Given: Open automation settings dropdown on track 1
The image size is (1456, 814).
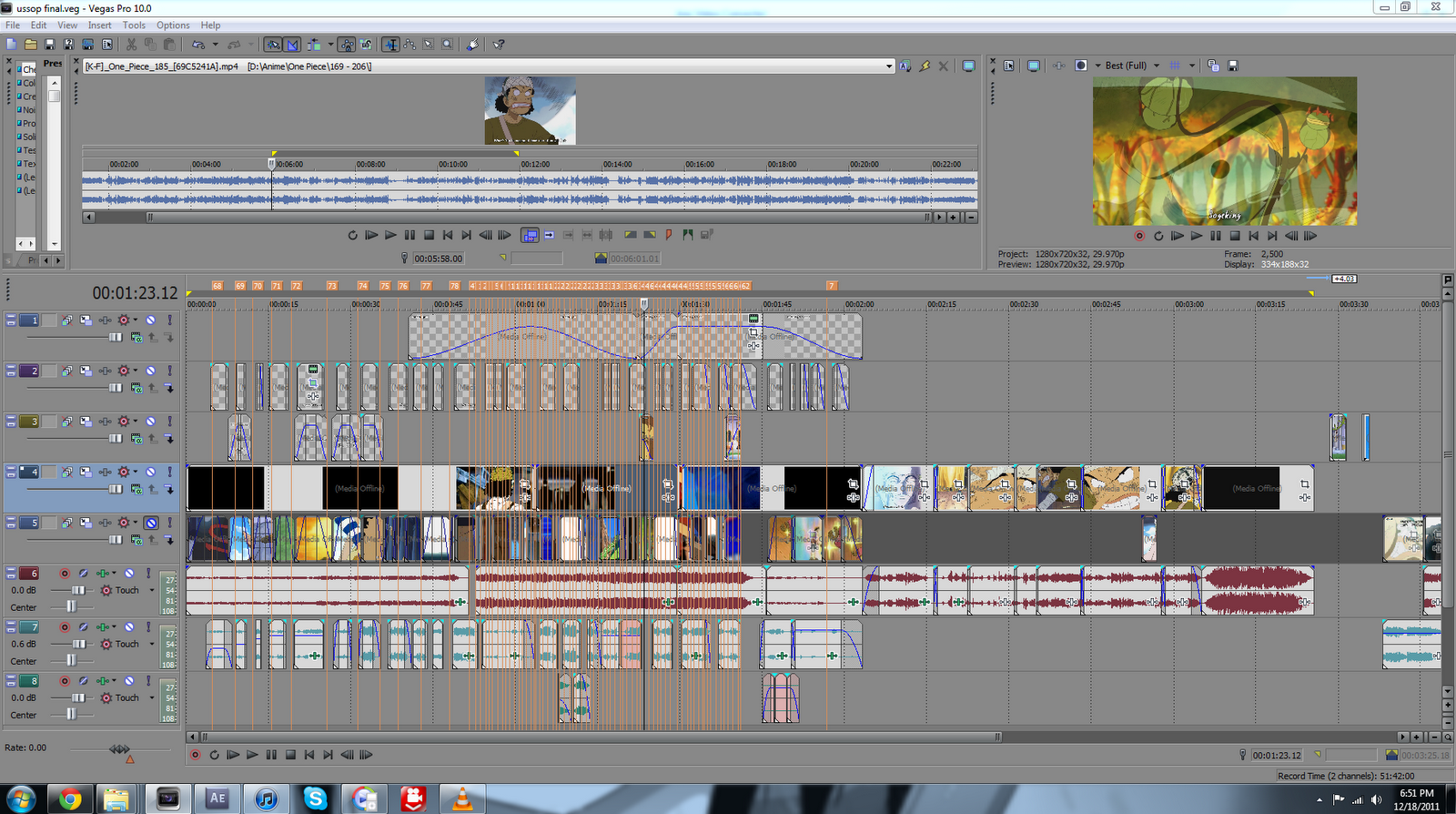Looking at the screenshot, I should (x=136, y=321).
